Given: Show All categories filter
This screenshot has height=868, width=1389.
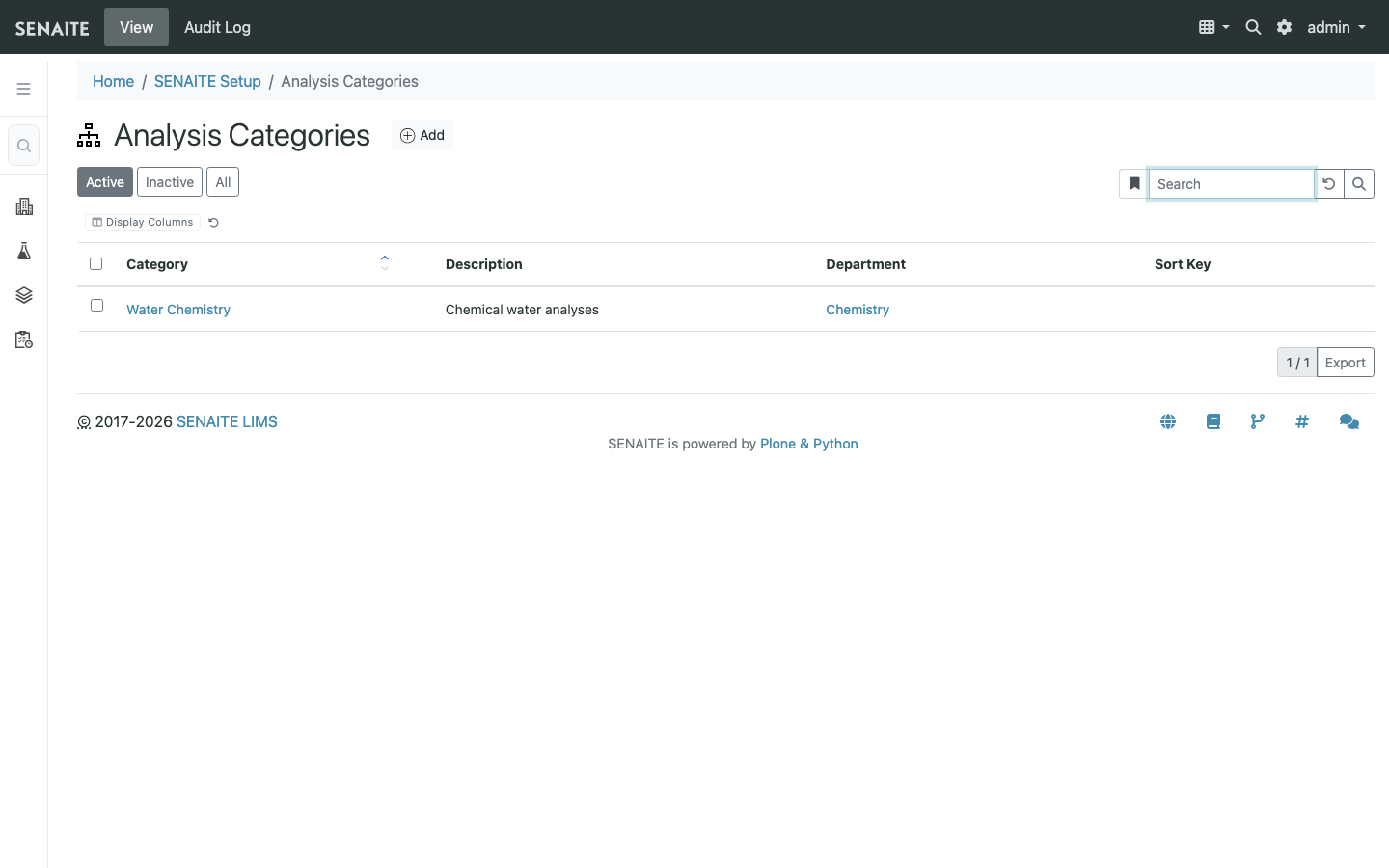Looking at the screenshot, I should click(x=223, y=182).
